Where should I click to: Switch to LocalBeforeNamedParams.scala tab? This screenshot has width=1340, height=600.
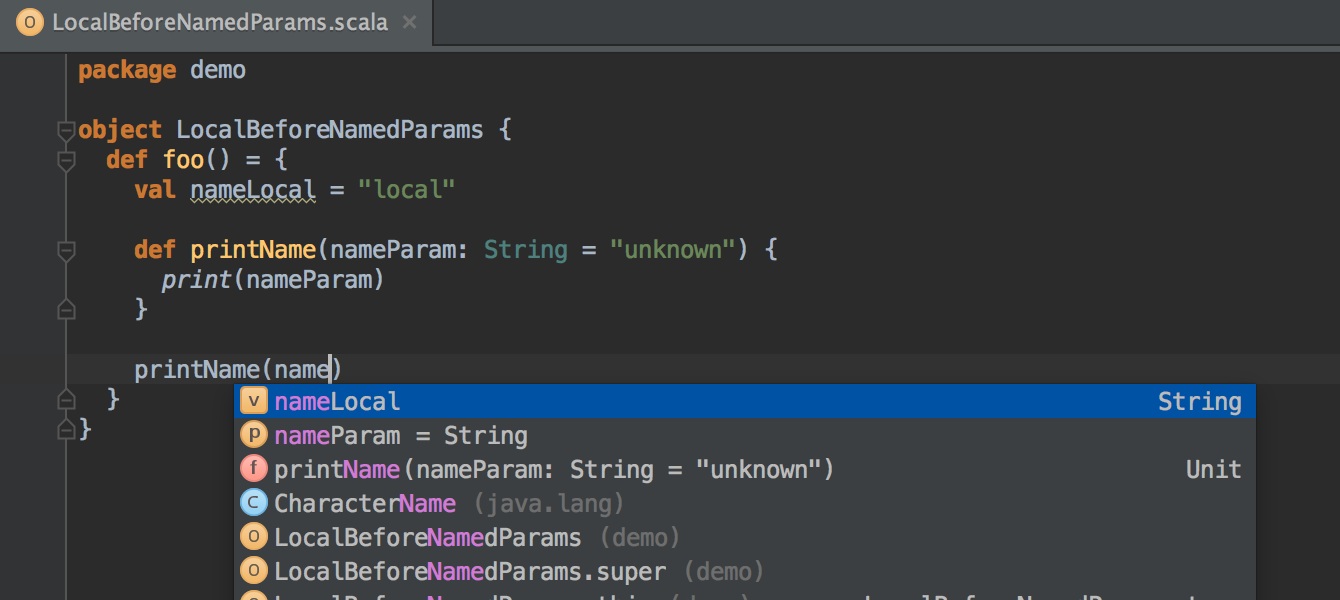coord(218,22)
